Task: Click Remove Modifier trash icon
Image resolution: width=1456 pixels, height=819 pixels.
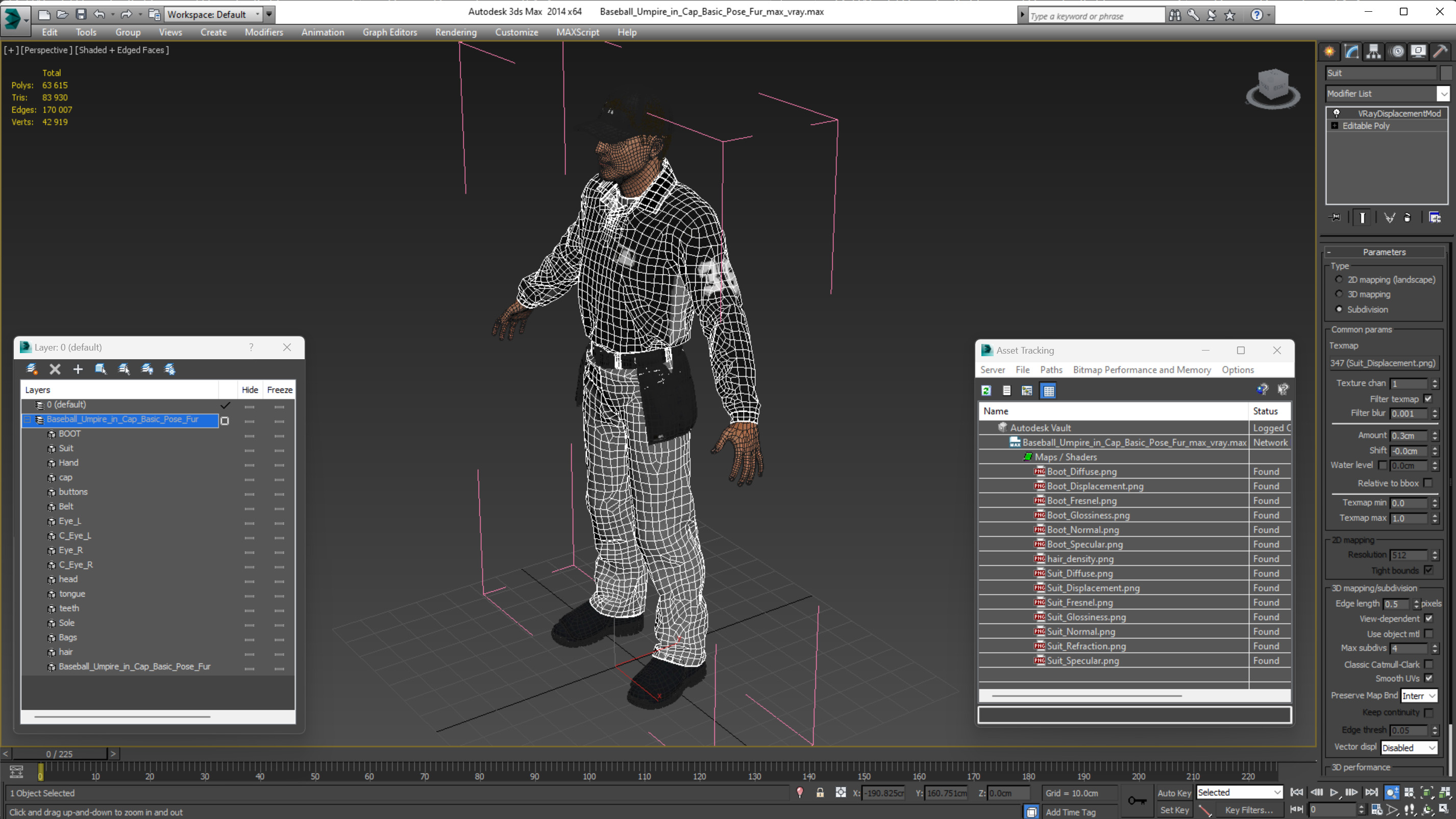Action: tap(1408, 217)
